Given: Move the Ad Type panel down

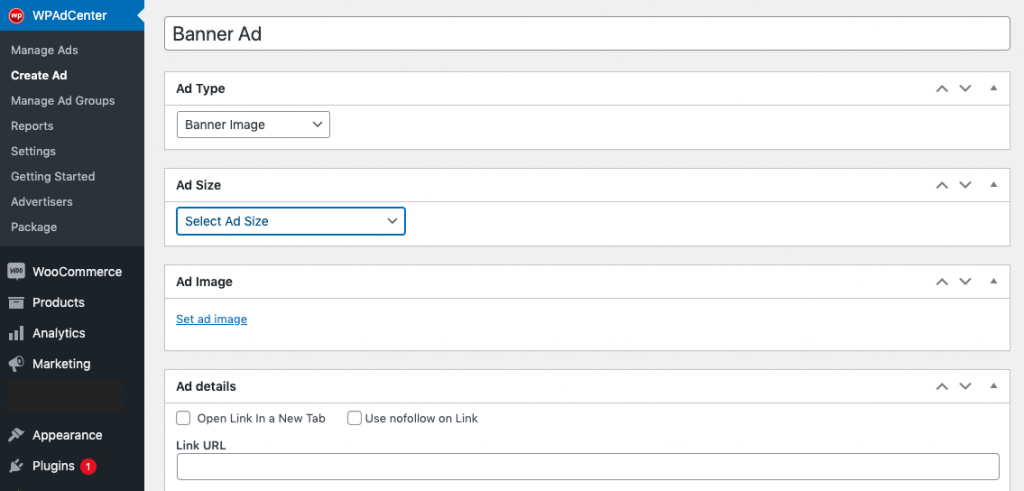Looking at the screenshot, I should [965, 89].
